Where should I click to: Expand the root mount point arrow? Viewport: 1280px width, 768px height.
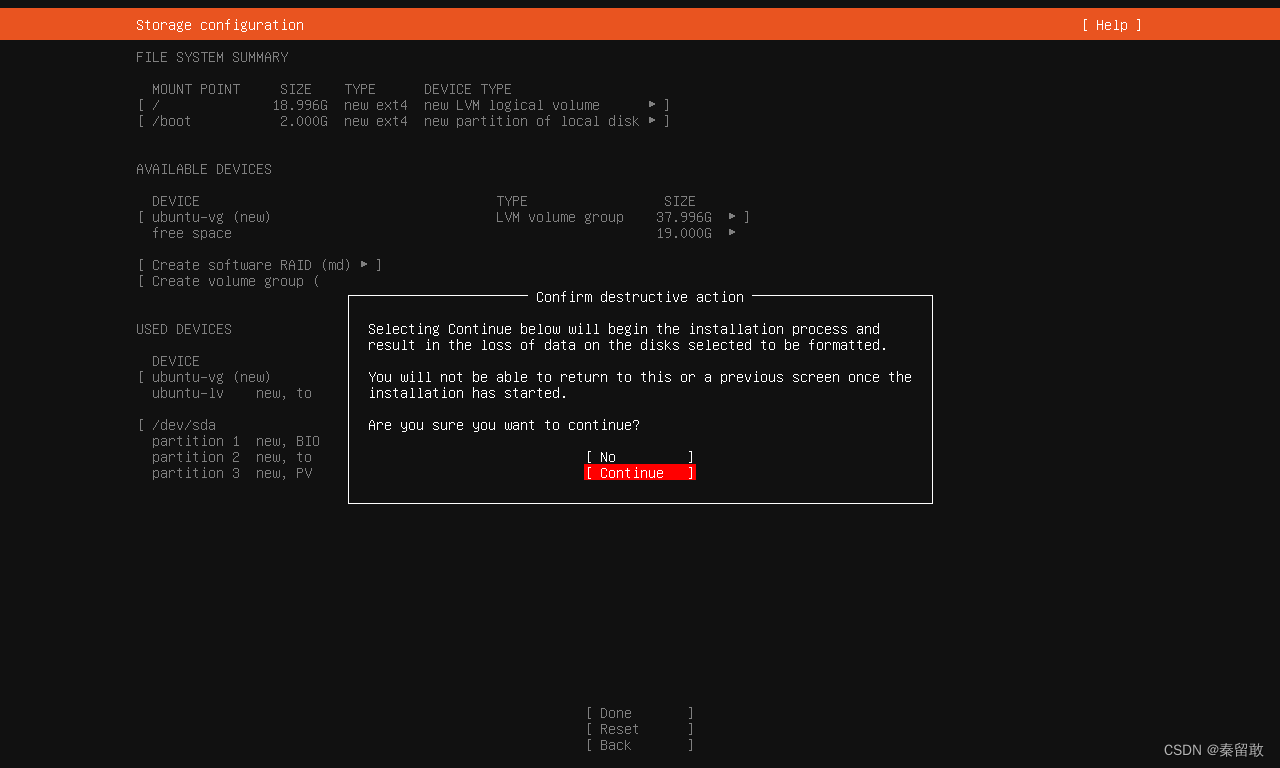[652, 104]
